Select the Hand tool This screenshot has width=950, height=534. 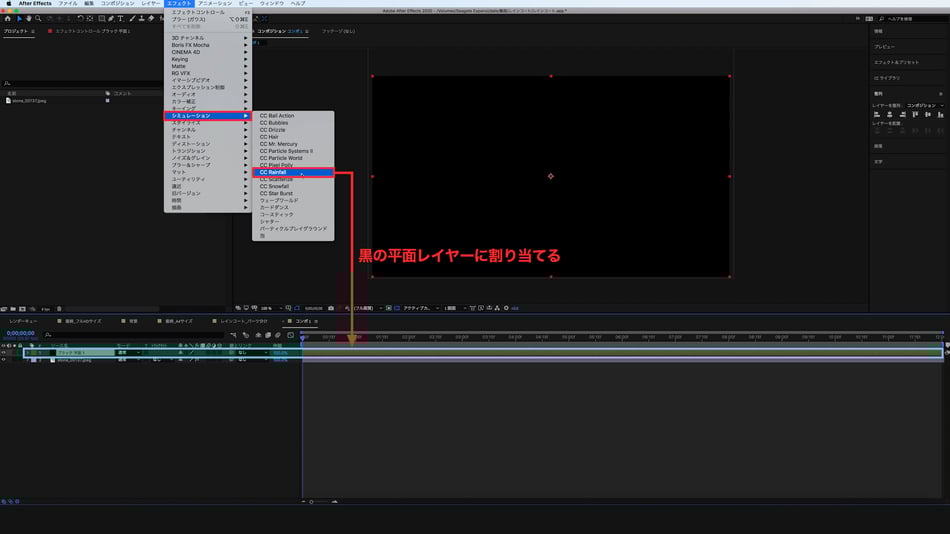[28, 18]
